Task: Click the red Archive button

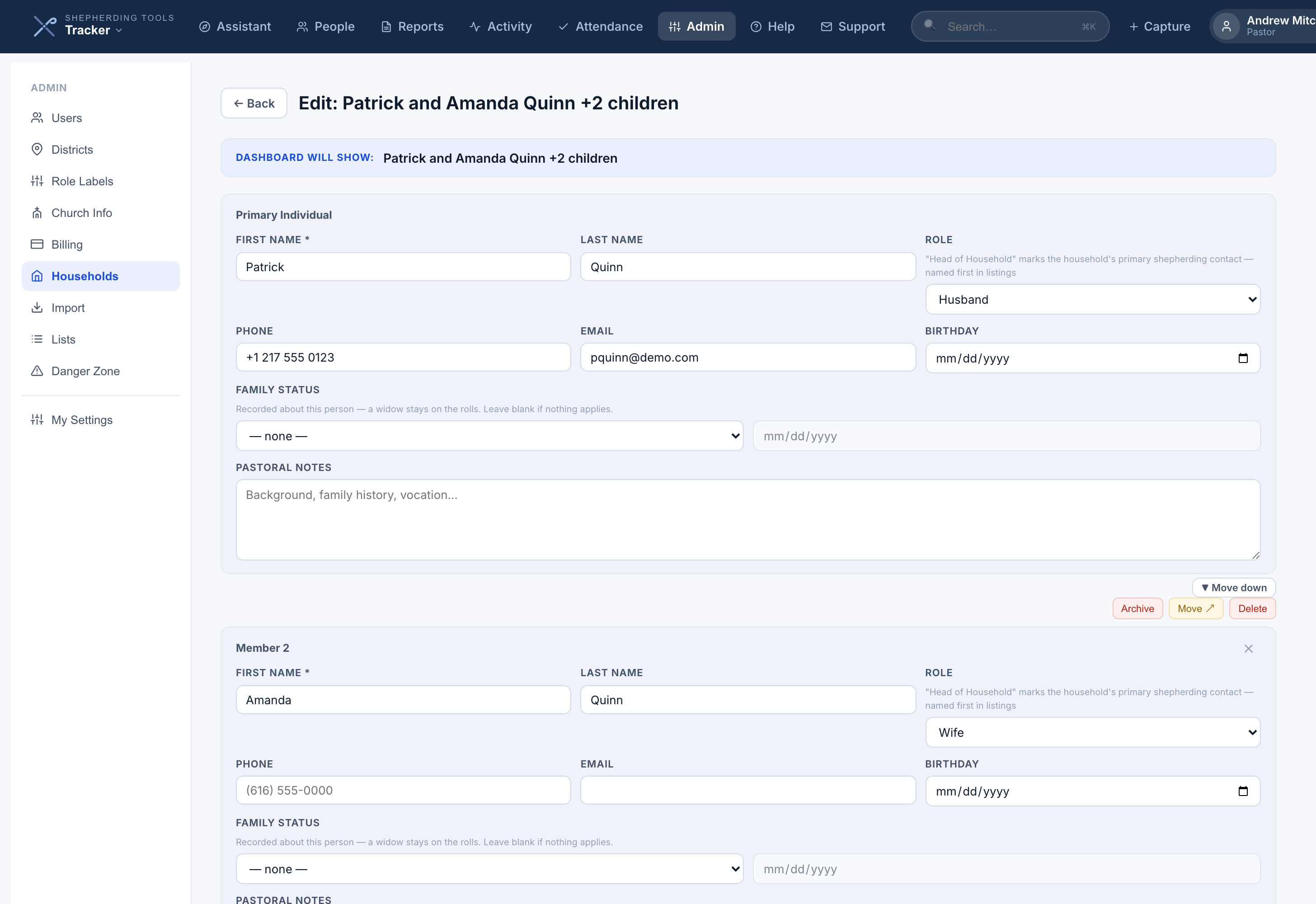Action: coord(1137,609)
